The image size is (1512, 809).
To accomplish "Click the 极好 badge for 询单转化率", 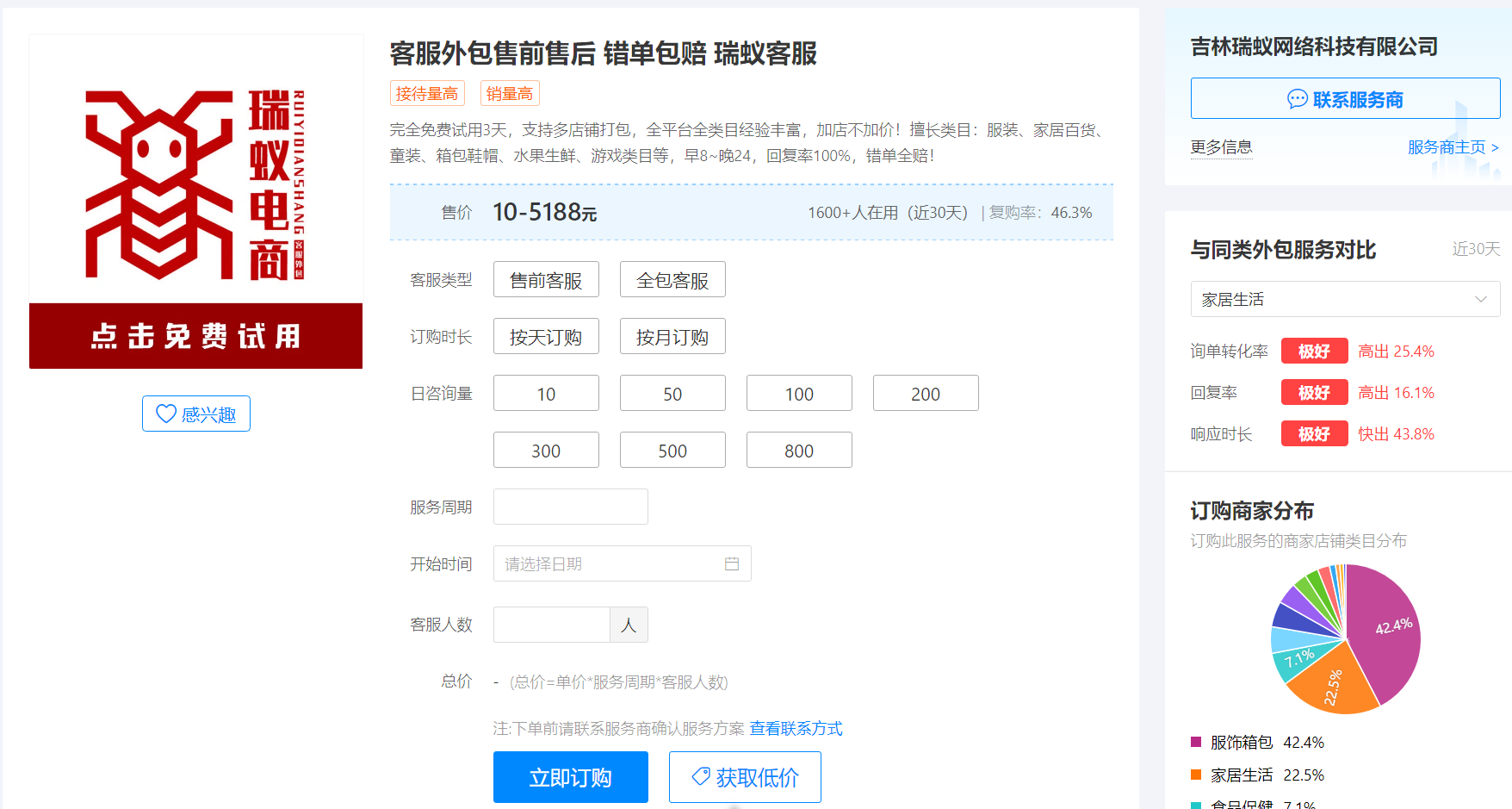I will (1314, 351).
